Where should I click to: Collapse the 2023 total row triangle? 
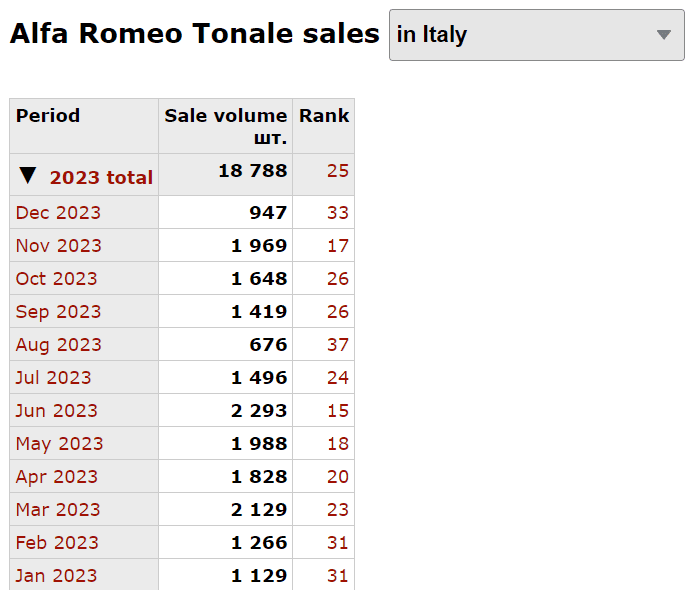pyautogui.click(x=28, y=175)
